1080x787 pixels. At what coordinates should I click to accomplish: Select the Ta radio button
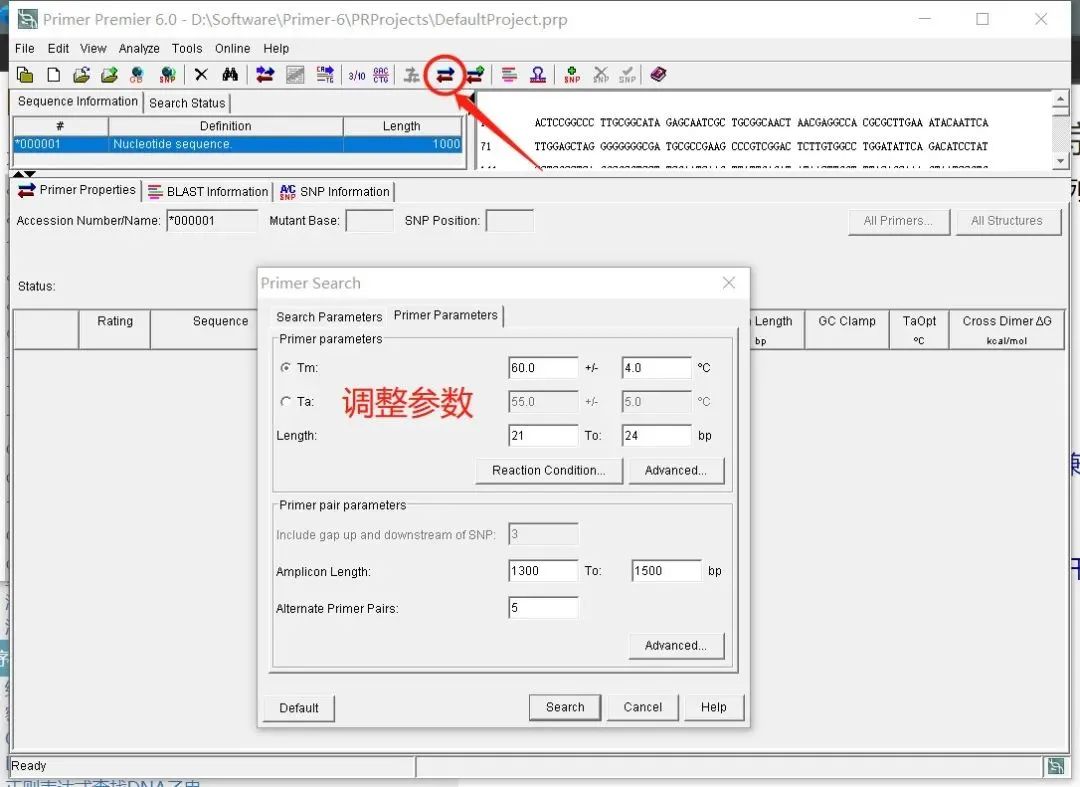pos(286,401)
